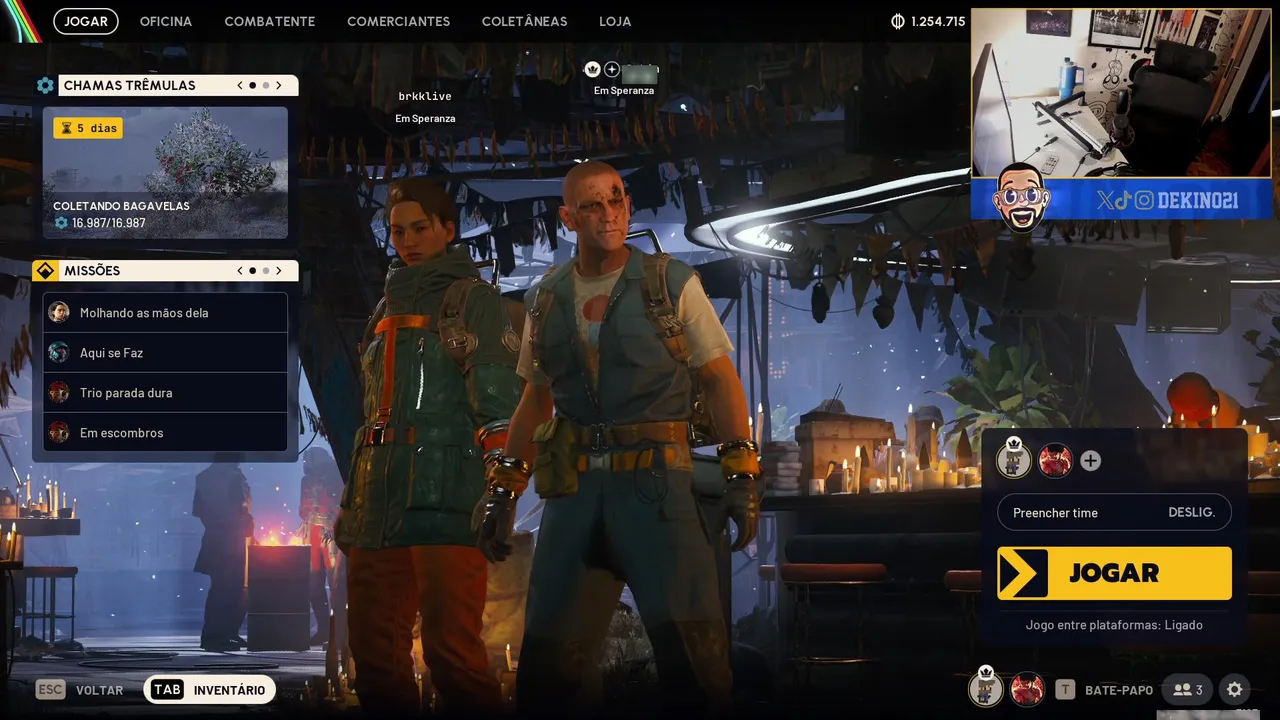
Task: Click the Chamas Trêmulas flower event icon
Action: 45,85
